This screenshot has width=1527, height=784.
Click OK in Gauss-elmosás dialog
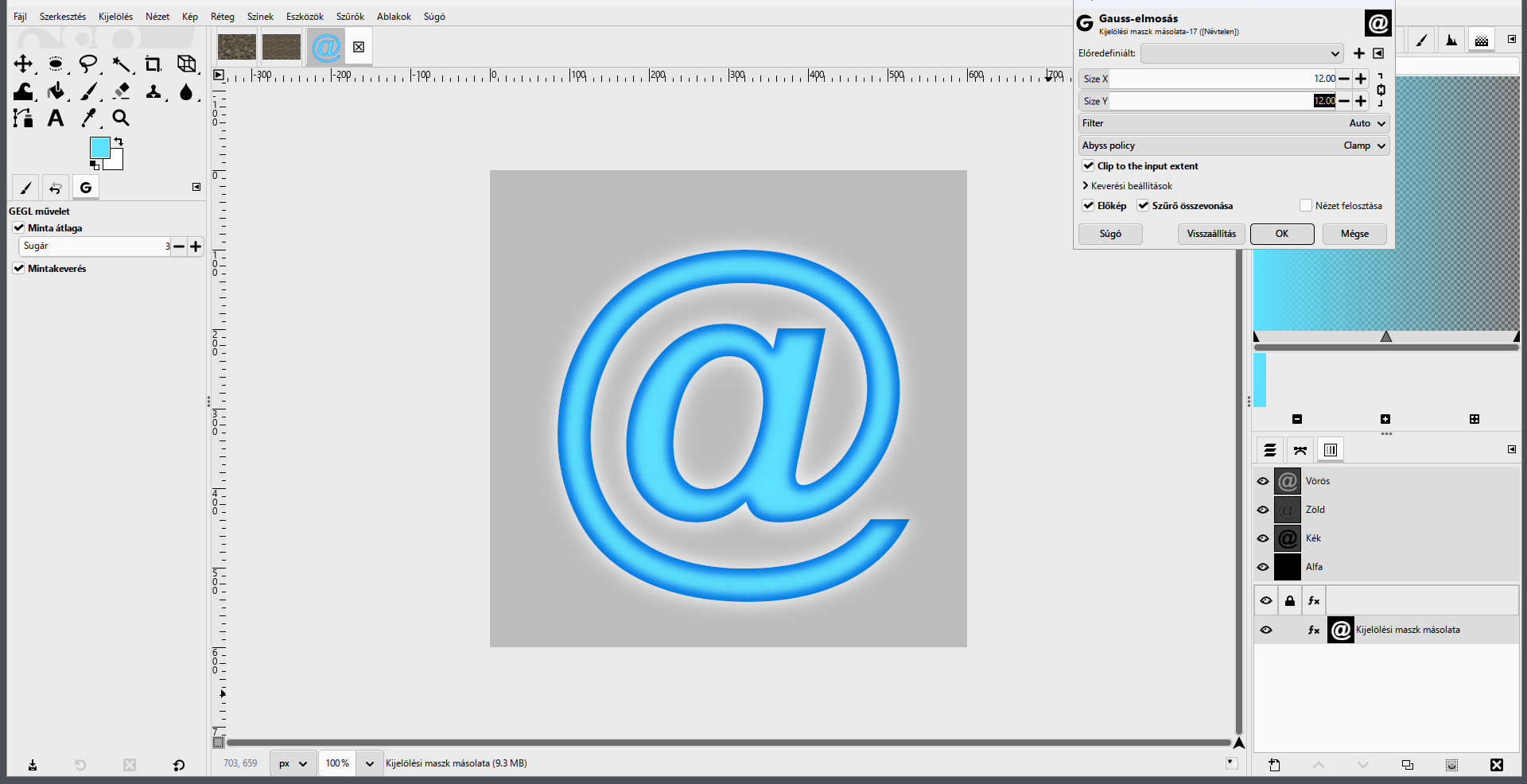coord(1282,234)
